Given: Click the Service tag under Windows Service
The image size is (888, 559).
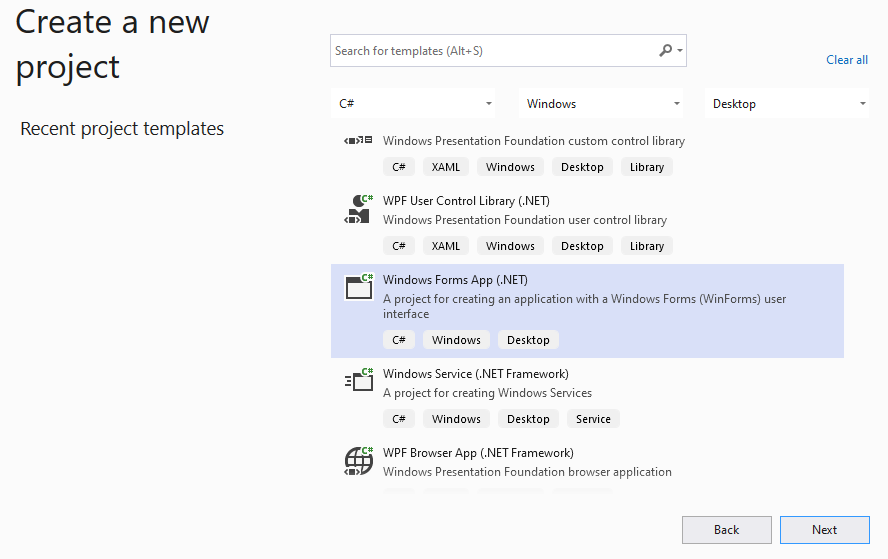Looking at the screenshot, I should (x=594, y=419).
